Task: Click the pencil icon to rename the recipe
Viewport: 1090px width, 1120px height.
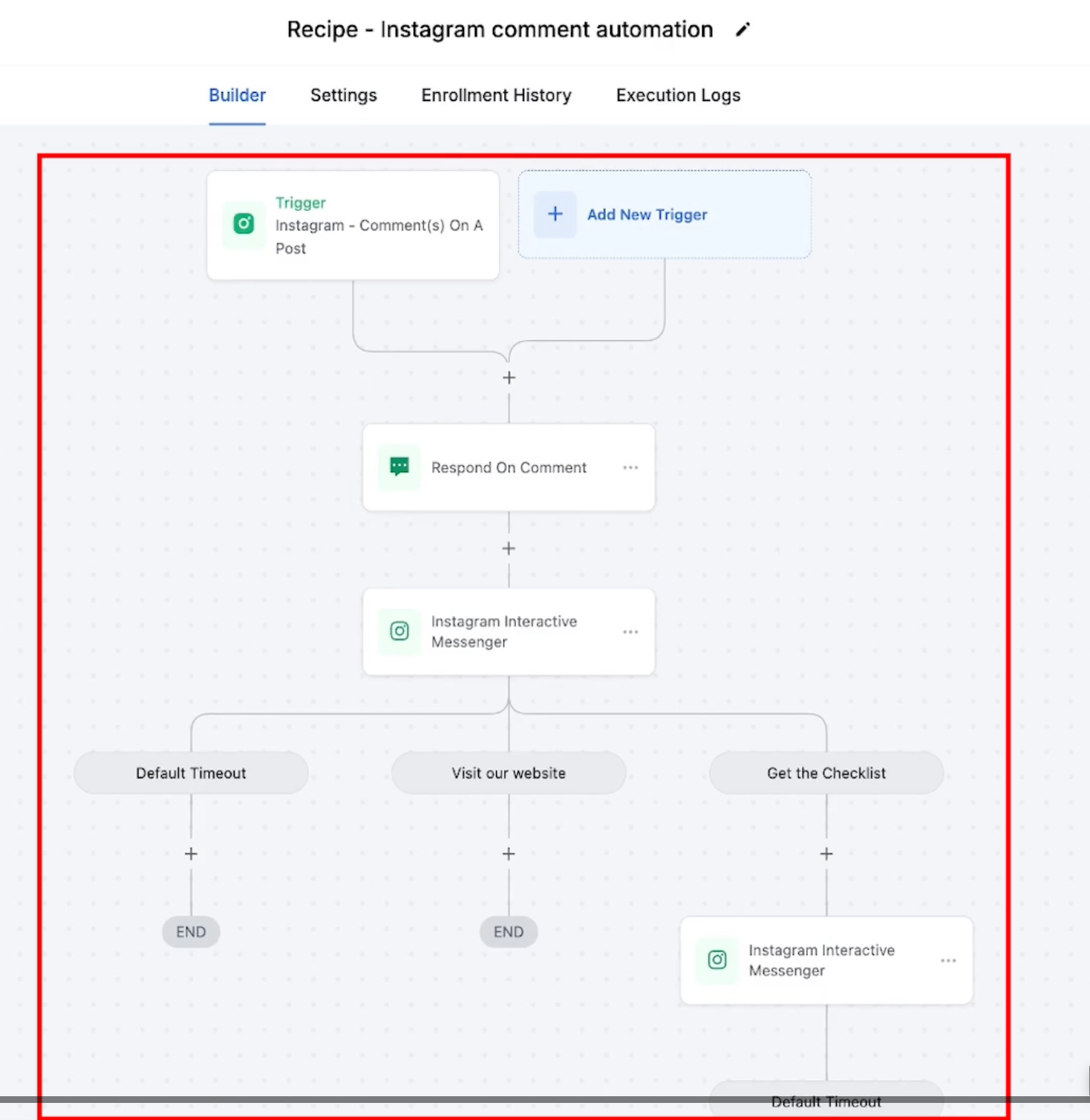Action: pos(743,30)
